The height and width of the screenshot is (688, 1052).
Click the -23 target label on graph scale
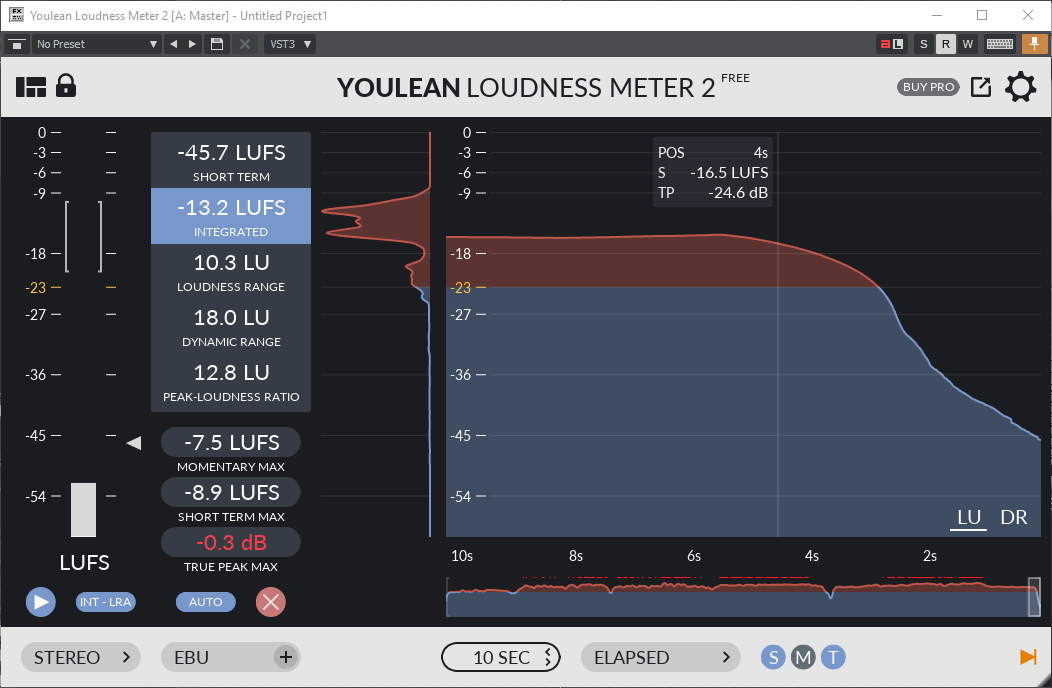(461, 287)
